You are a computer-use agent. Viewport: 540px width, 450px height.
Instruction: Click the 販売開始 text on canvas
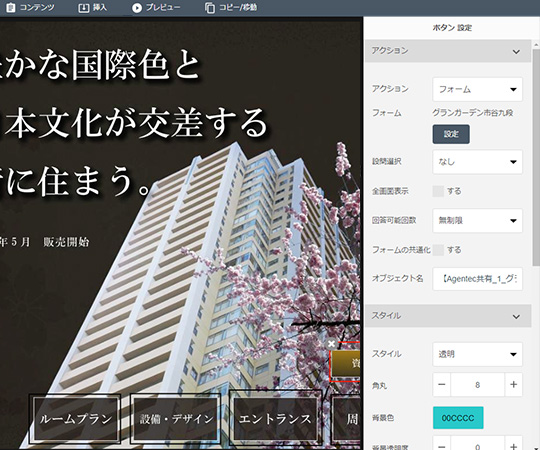click(x=66, y=242)
